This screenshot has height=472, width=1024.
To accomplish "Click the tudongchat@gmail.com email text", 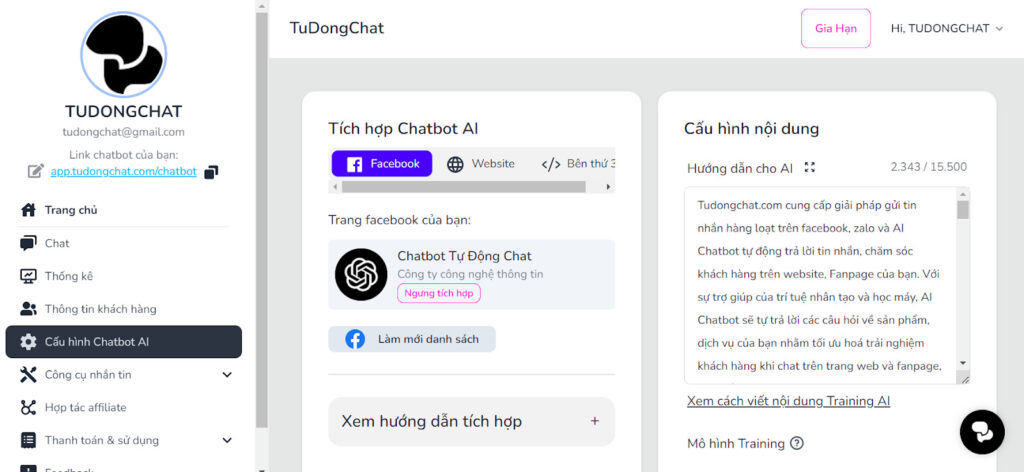I will pyautogui.click(x=123, y=132).
